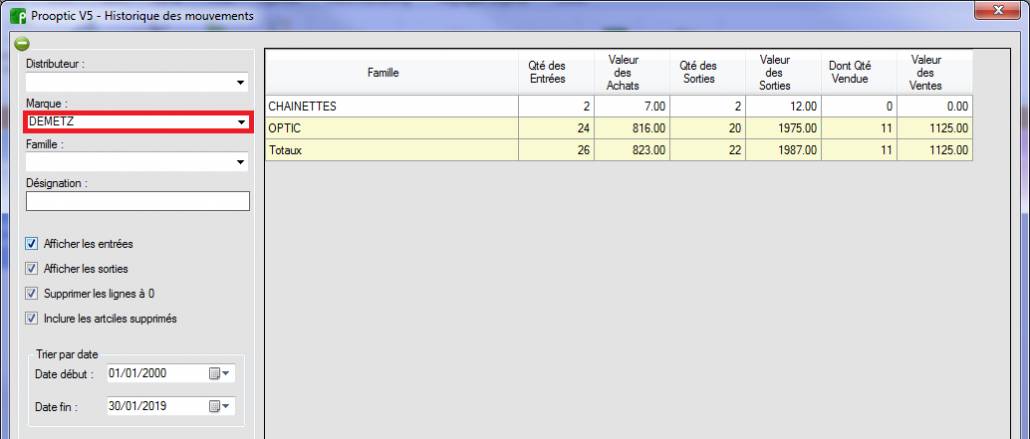This screenshot has height=439, width=1030.
Task: Select the CHAINETTES row
Action: [619, 106]
